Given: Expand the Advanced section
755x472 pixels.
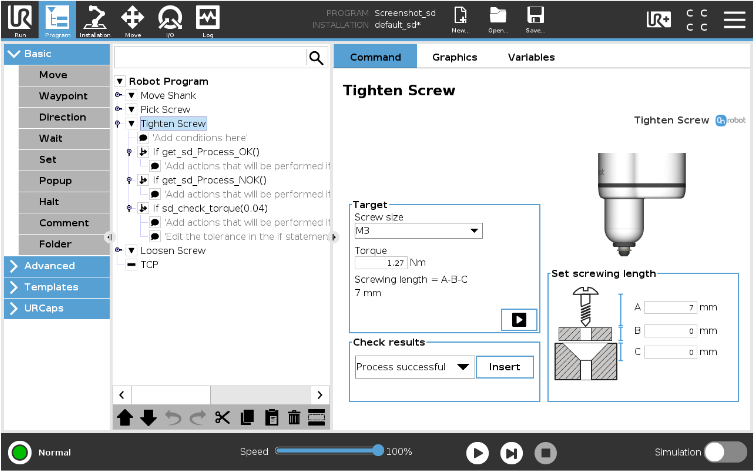Looking at the screenshot, I should click(56, 266).
